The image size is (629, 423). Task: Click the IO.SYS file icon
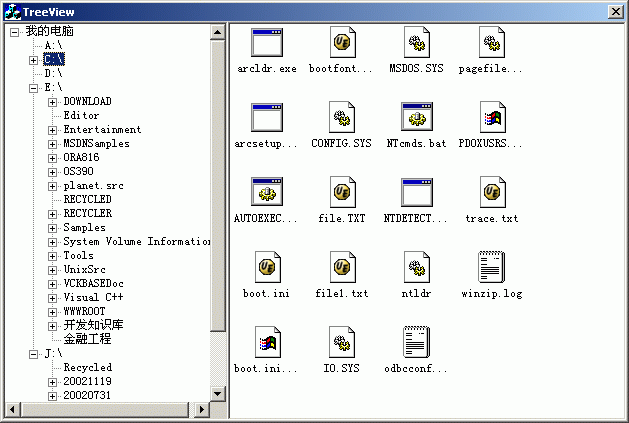click(x=342, y=342)
